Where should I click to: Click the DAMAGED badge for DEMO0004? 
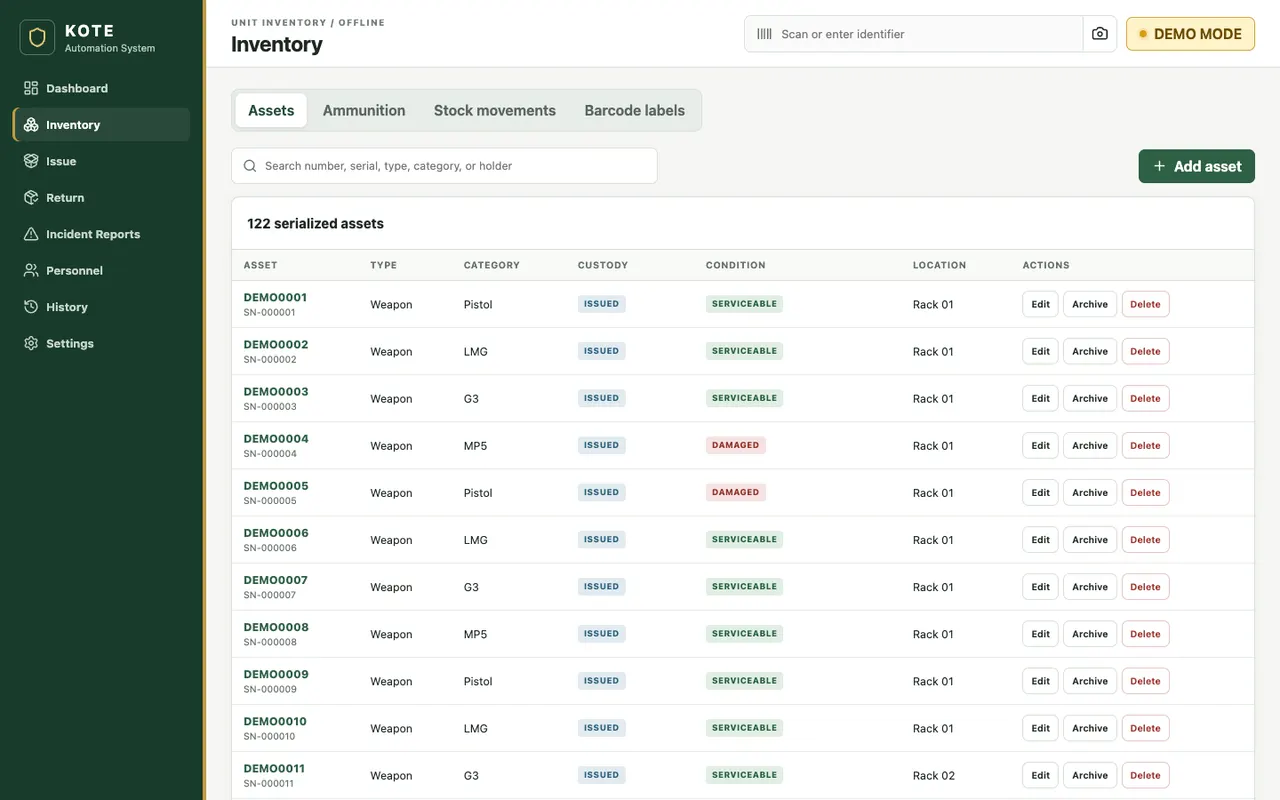tap(736, 445)
